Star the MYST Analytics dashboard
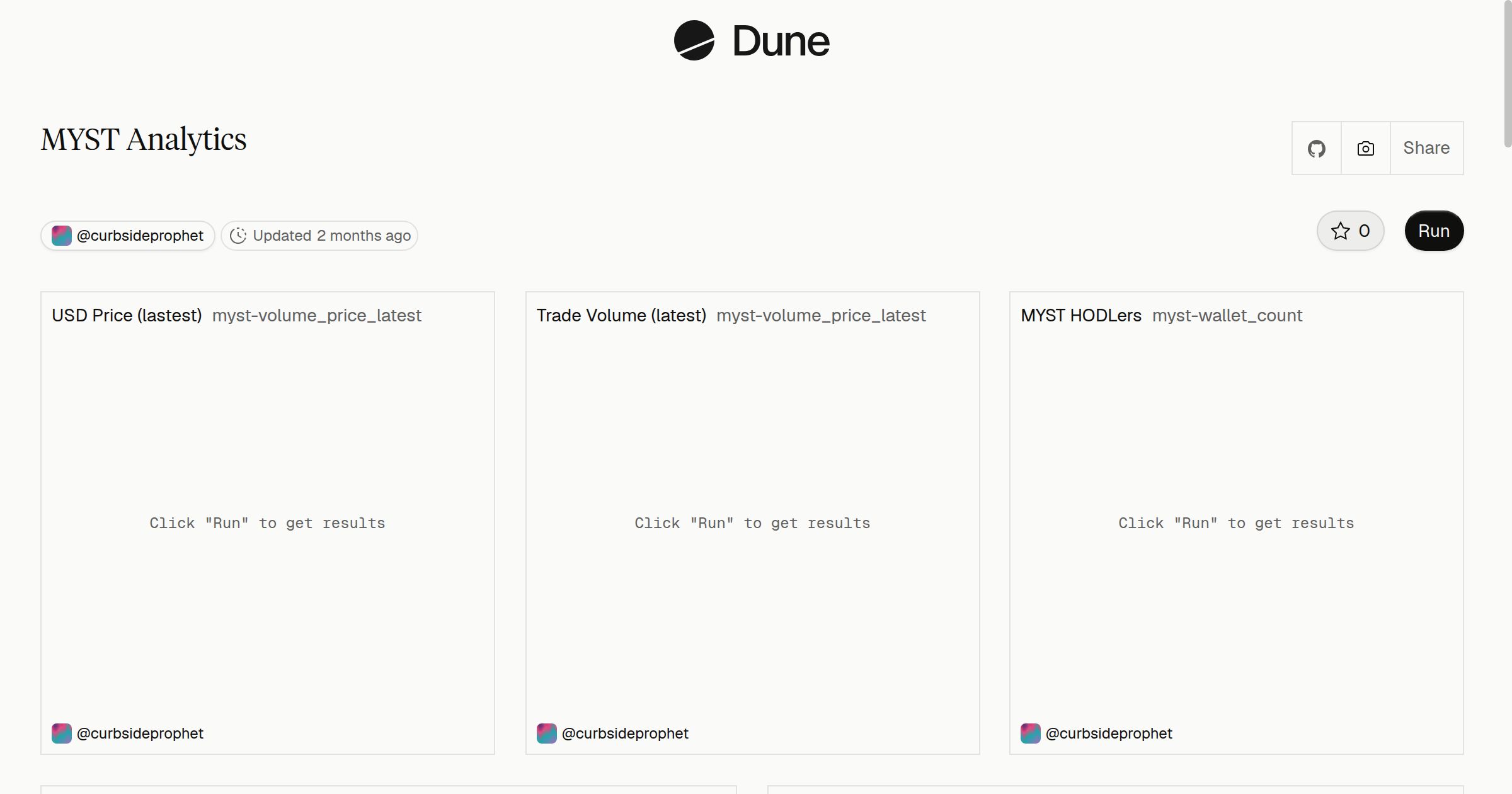1512x794 pixels. 1350,231
